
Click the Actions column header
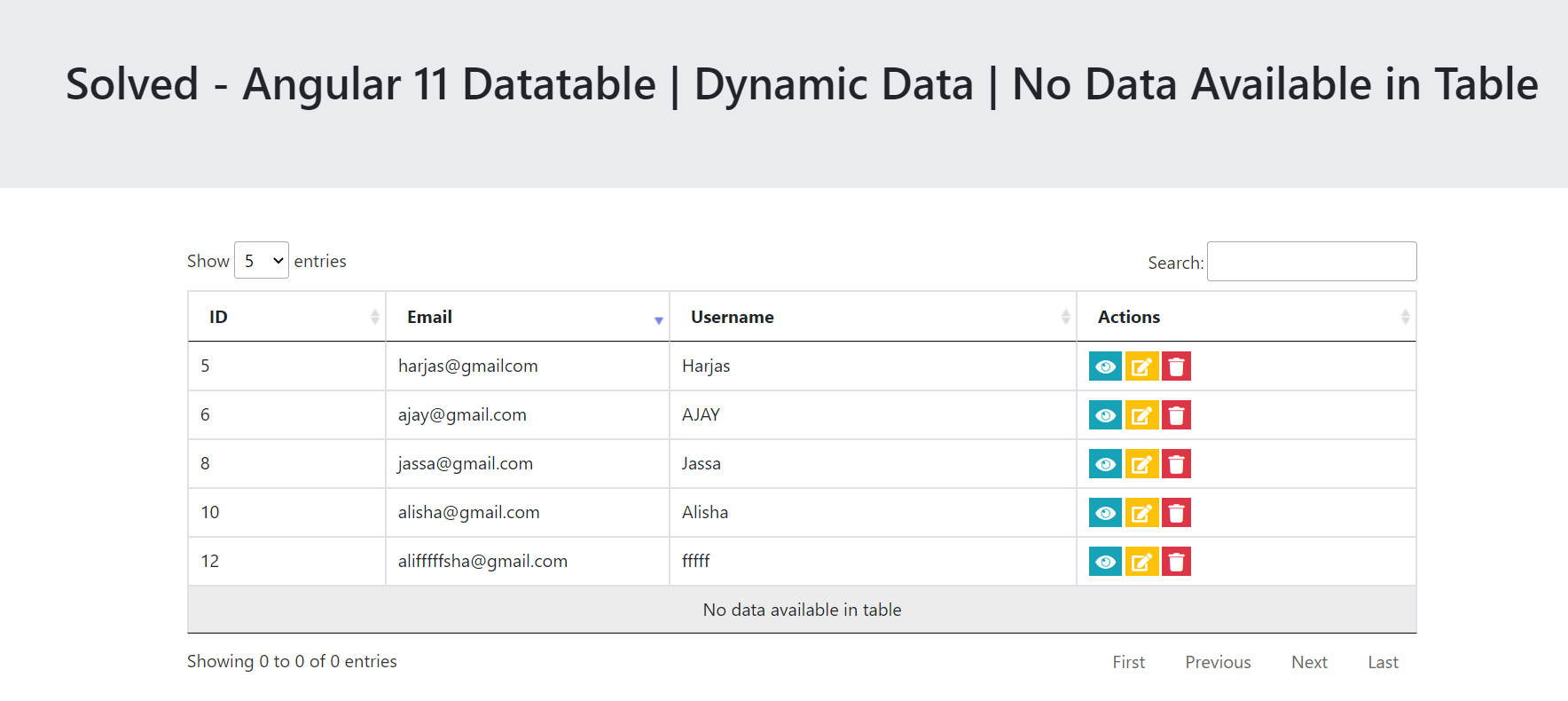click(x=1245, y=317)
